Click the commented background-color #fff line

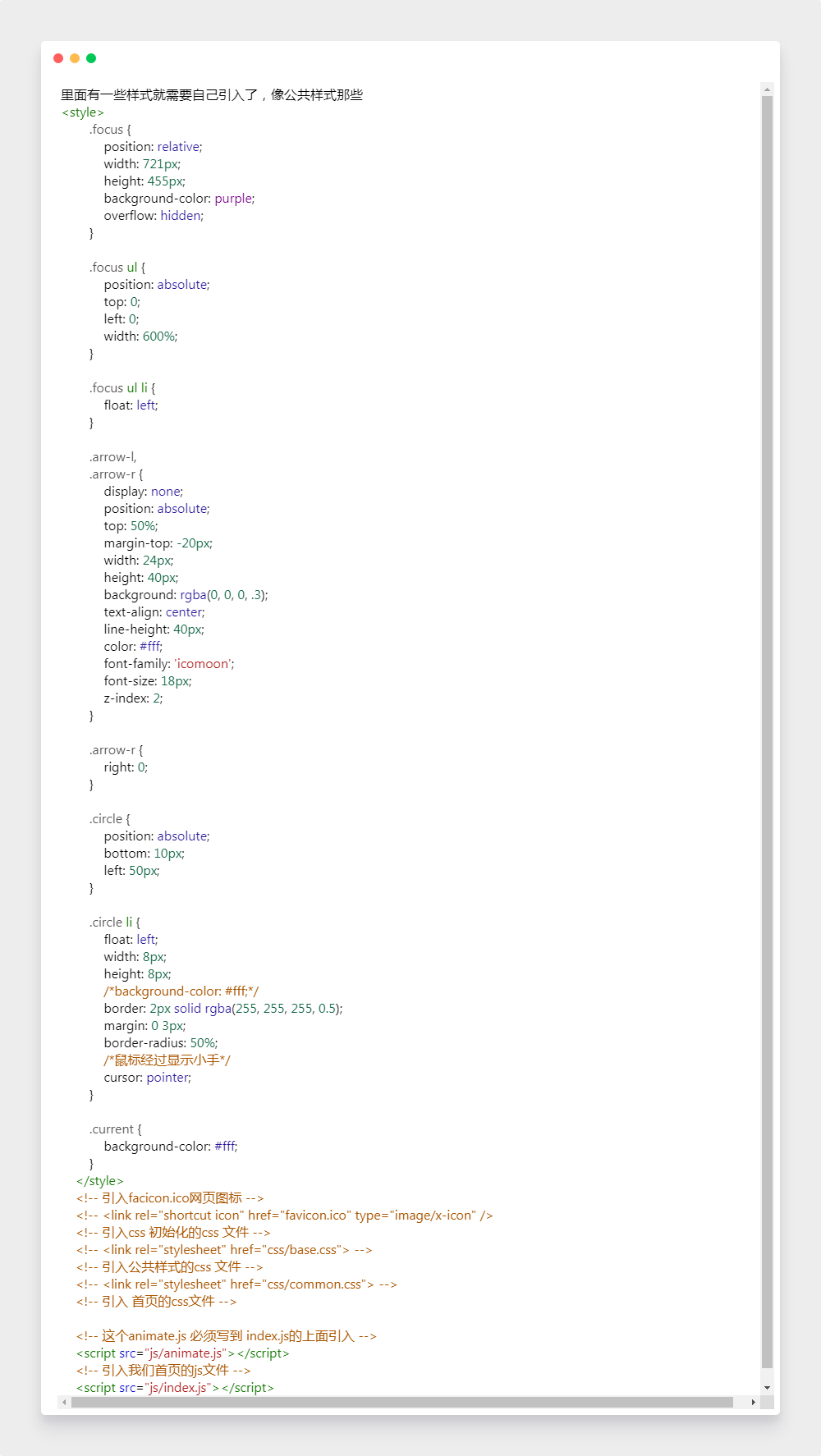[x=181, y=991]
